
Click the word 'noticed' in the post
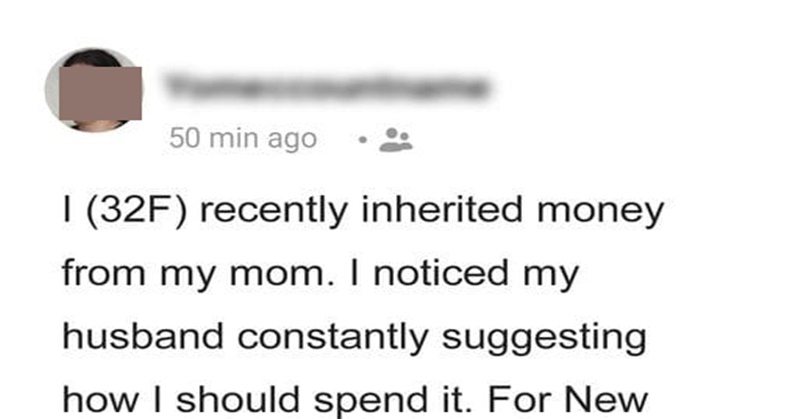[441, 272]
